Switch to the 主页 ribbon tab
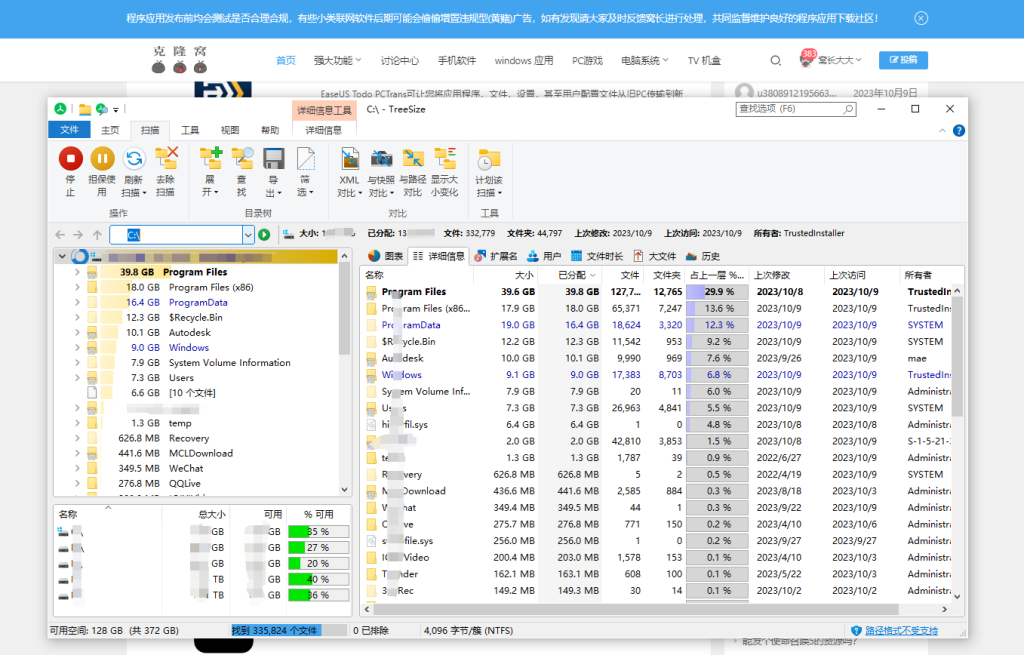The width and height of the screenshot is (1024, 655). (x=110, y=130)
